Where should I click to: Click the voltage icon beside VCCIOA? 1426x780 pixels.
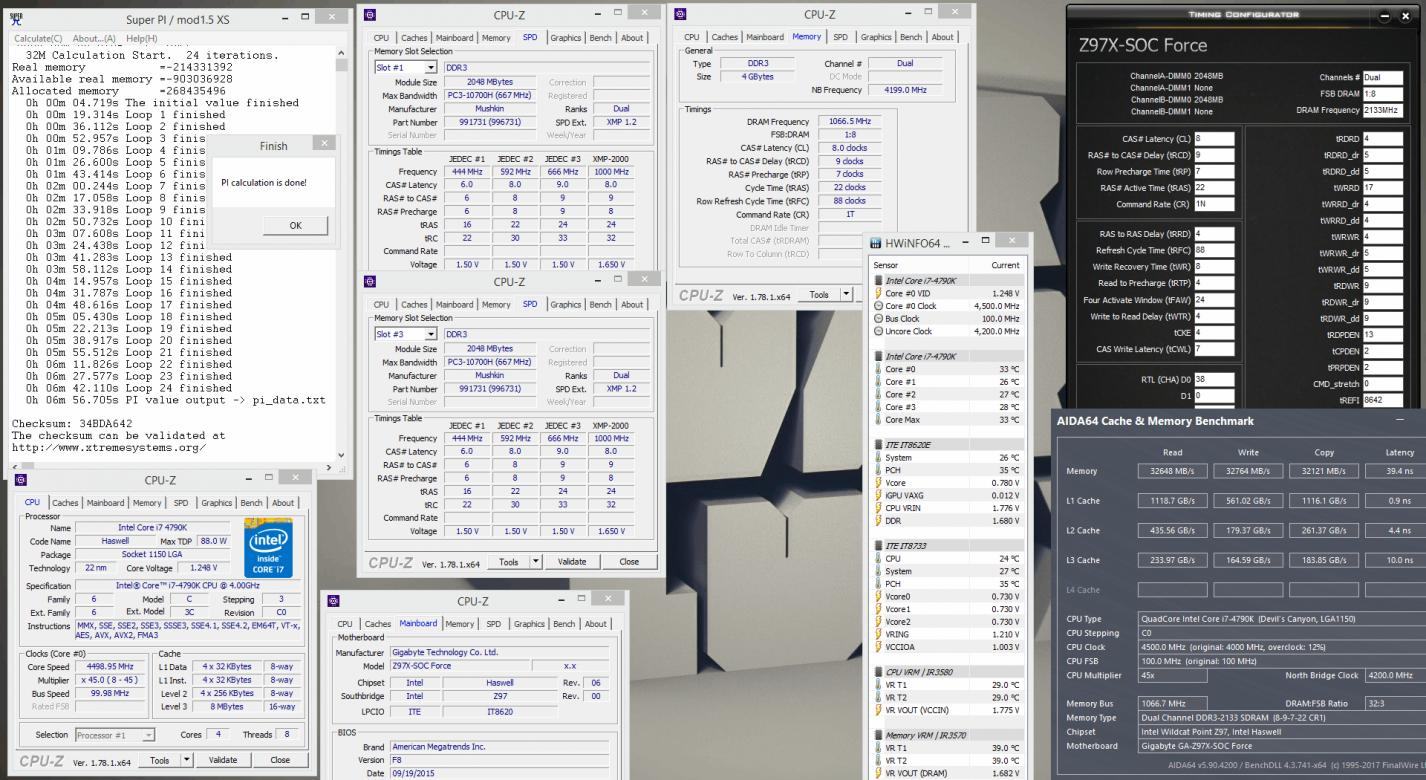pos(878,646)
